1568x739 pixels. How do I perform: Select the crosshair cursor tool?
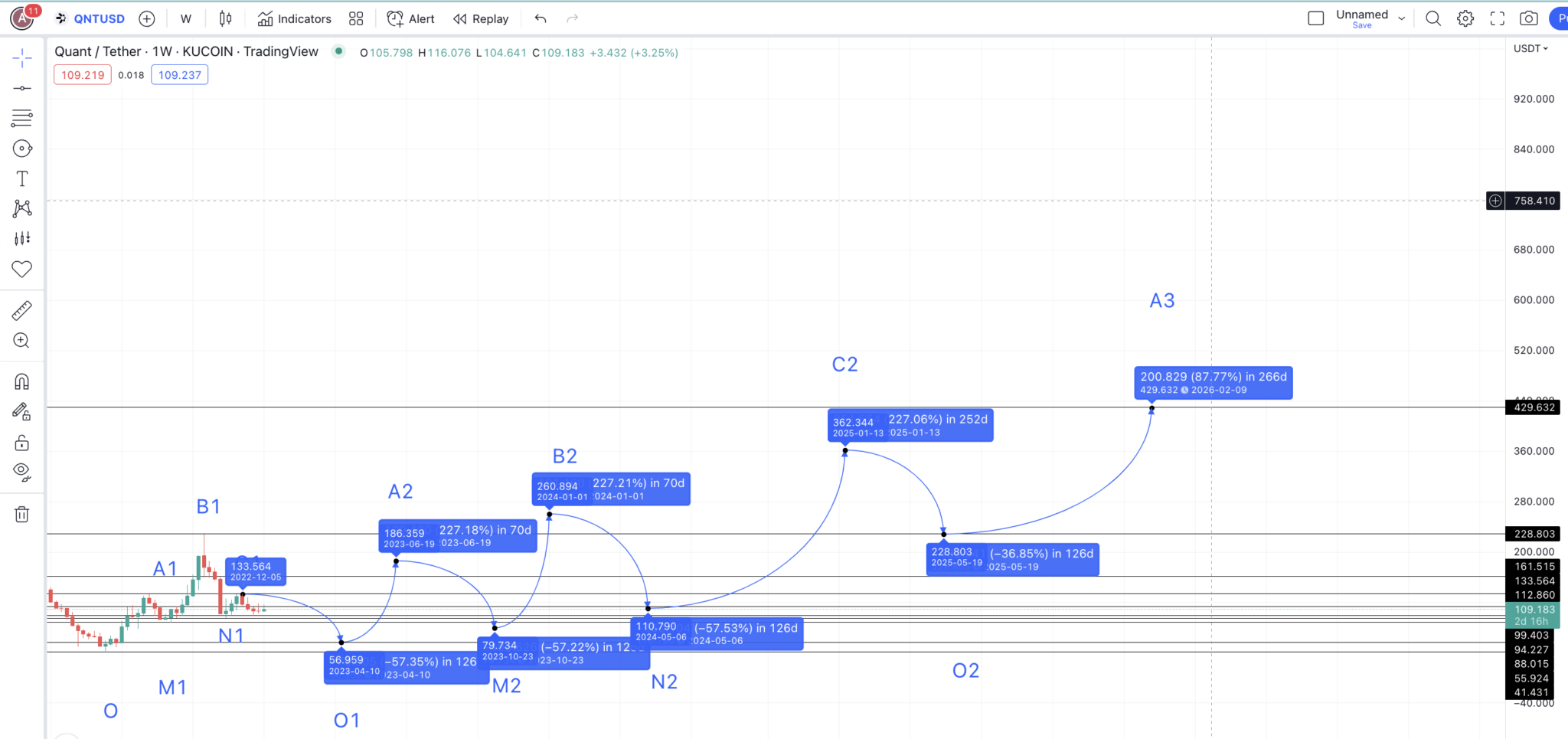click(x=22, y=57)
